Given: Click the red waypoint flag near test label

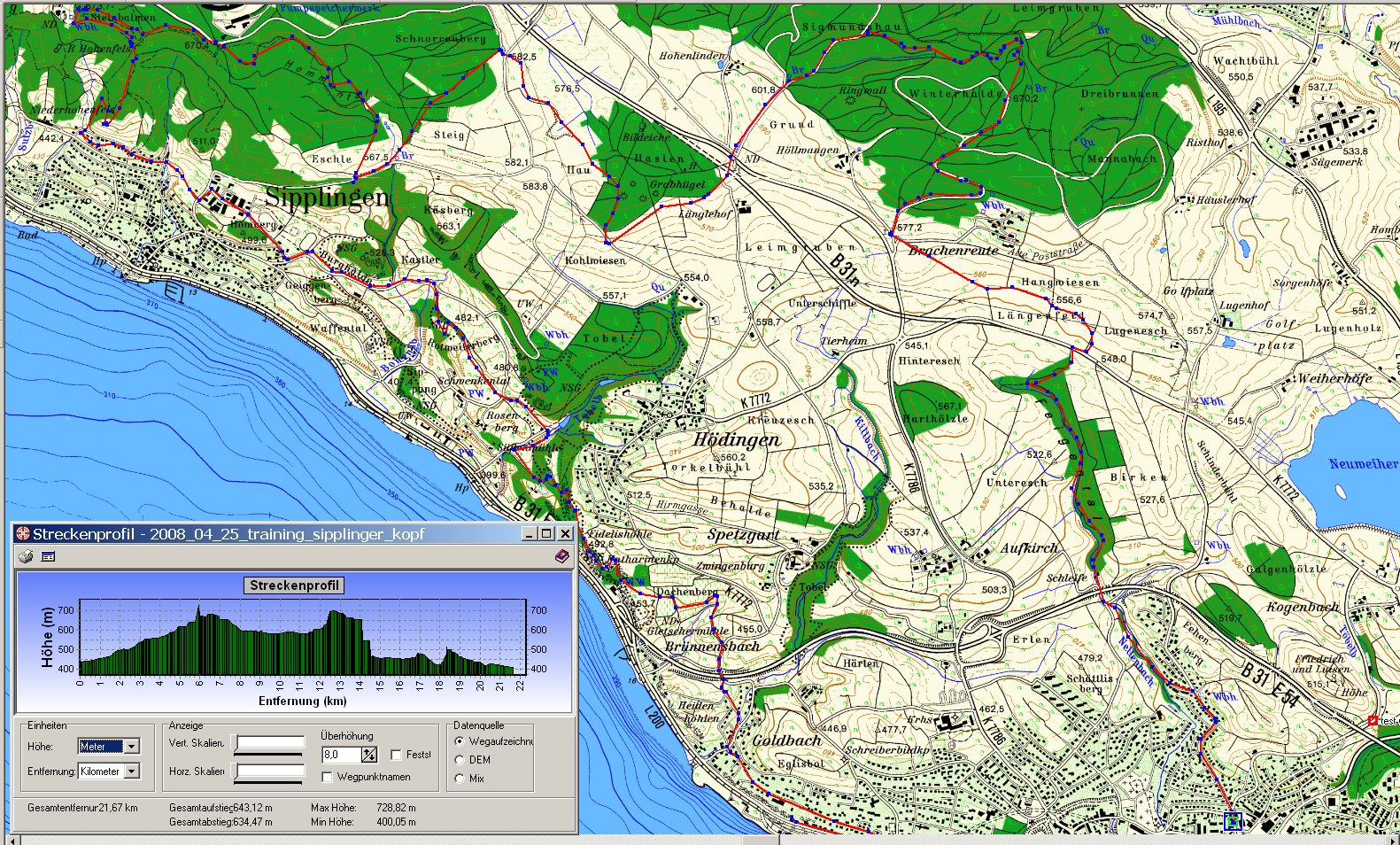Looking at the screenshot, I should [1373, 721].
